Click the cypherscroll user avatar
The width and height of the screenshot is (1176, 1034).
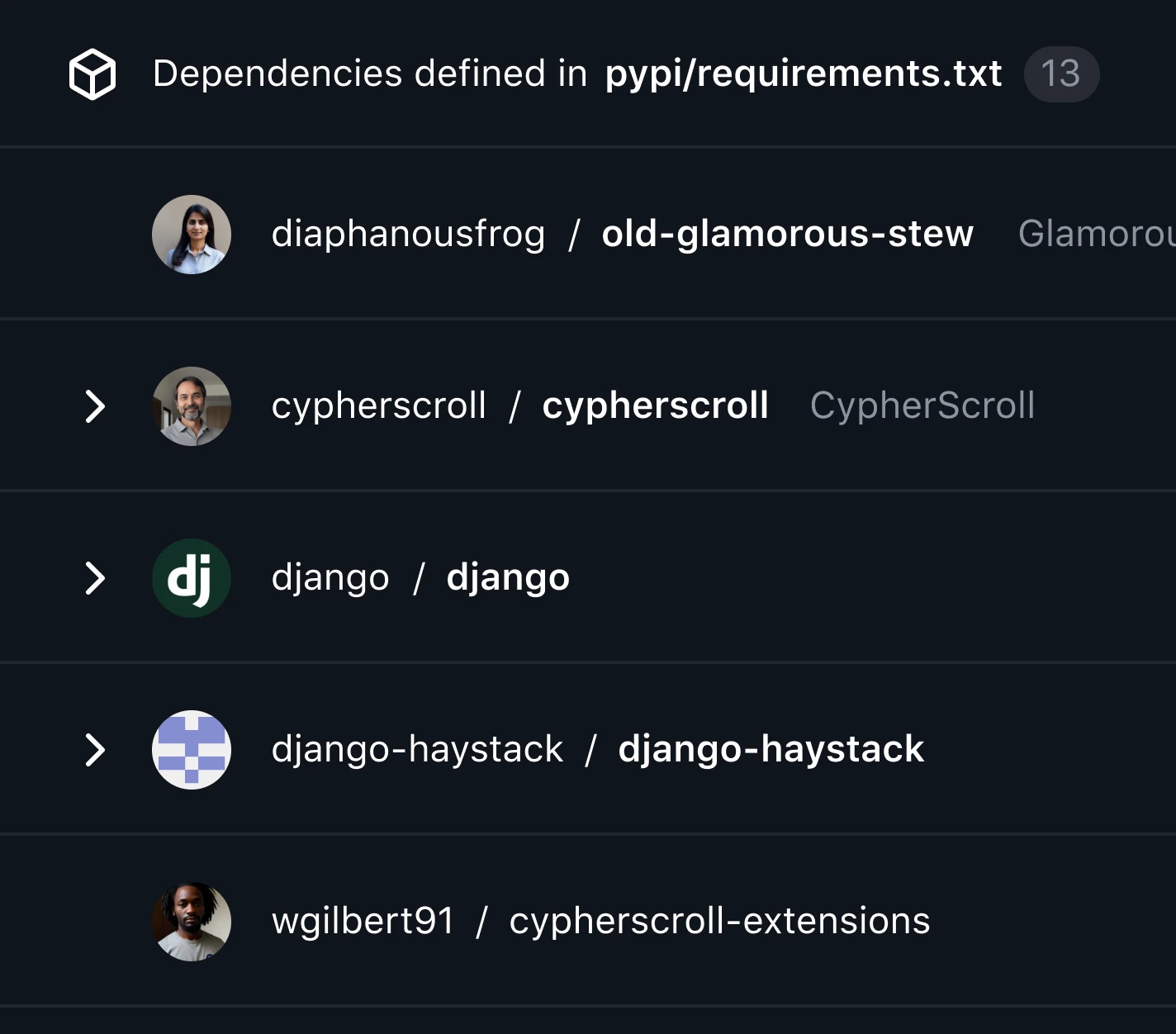pos(191,406)
